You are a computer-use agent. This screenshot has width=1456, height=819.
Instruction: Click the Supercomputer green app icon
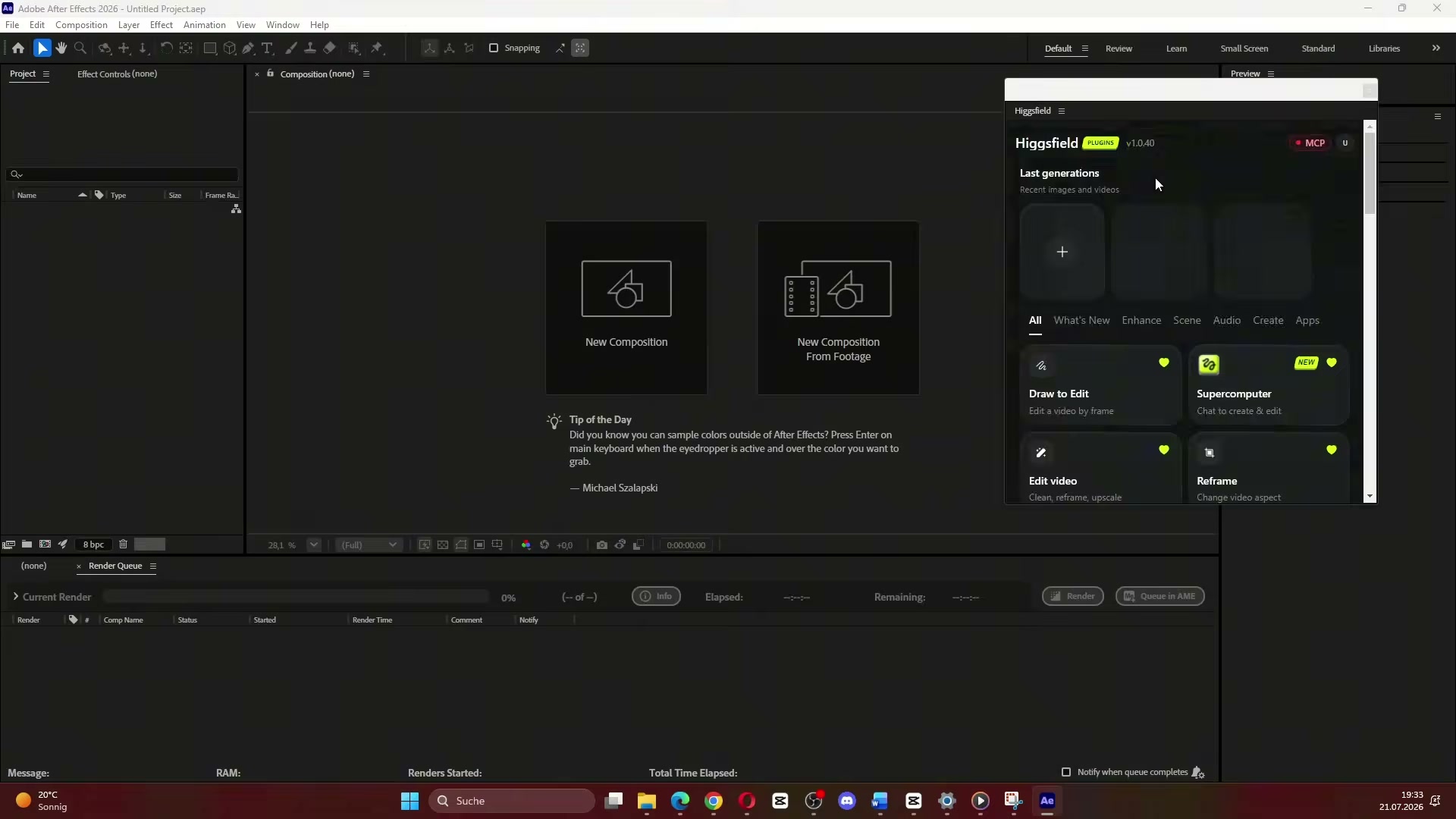pyautogui.click(x=1209, y=365)
